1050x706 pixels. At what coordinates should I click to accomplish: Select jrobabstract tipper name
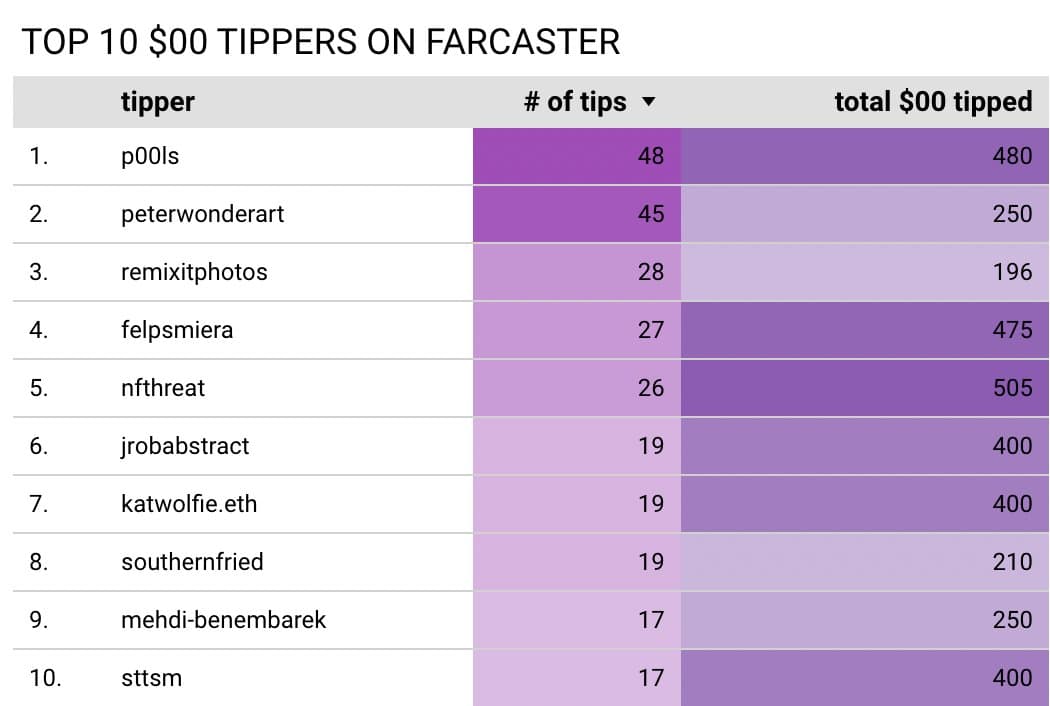tap(185, 446)
